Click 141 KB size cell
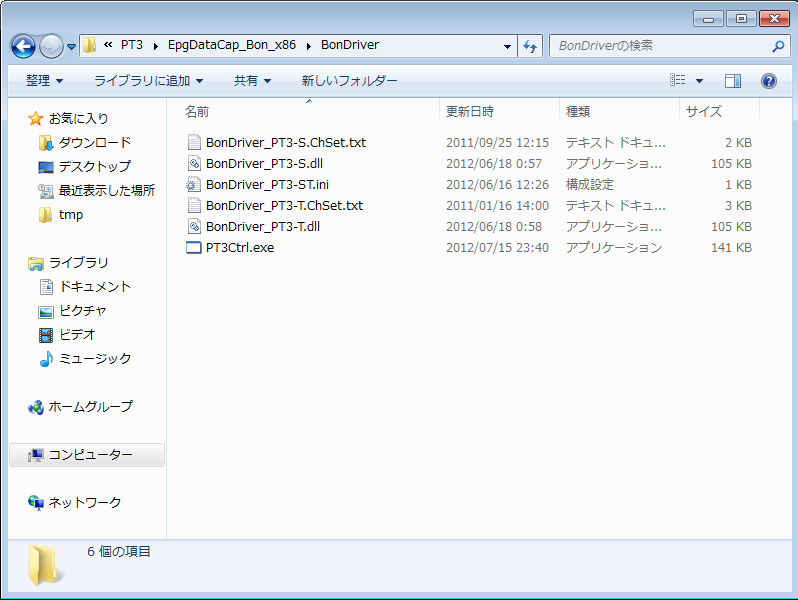The height and width of the screenshot is (600, 798). tap(731, 247)
